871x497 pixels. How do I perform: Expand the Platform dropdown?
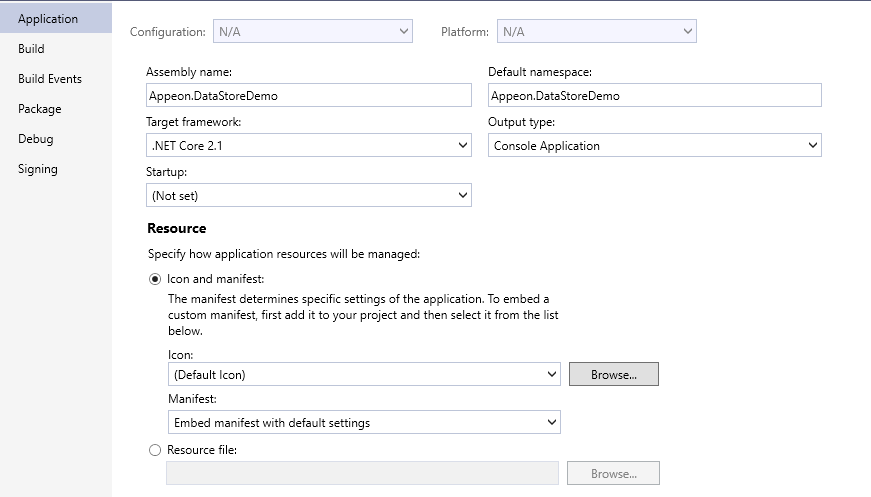[597, 32]
